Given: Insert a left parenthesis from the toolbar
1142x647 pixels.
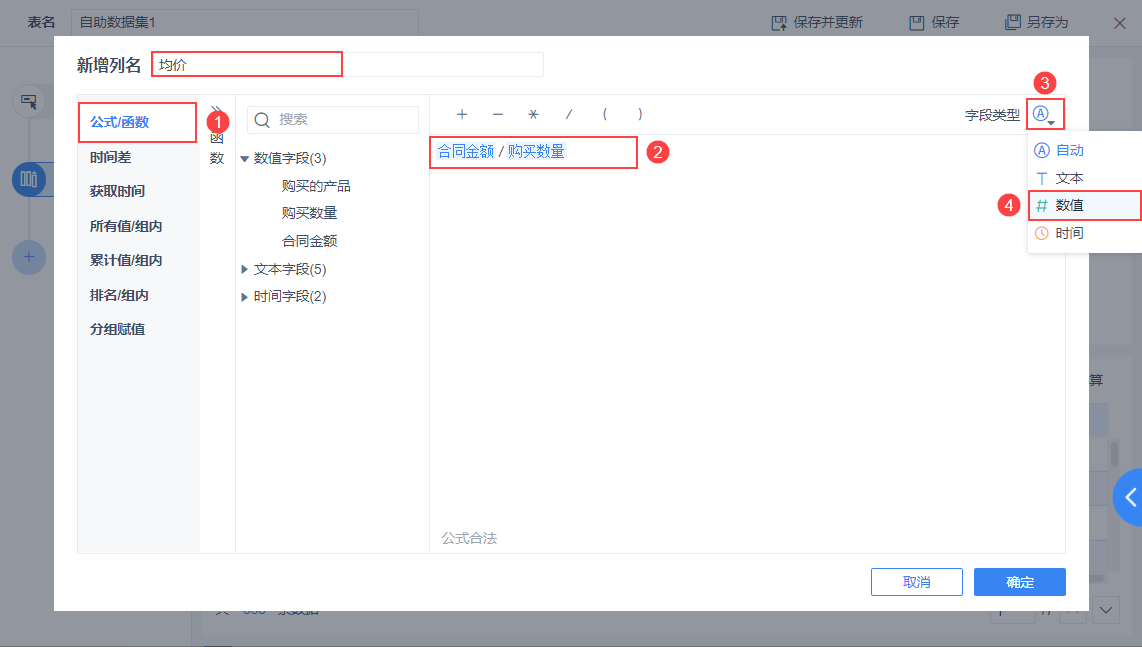Looking at the screenshot, I should [603, 115].
